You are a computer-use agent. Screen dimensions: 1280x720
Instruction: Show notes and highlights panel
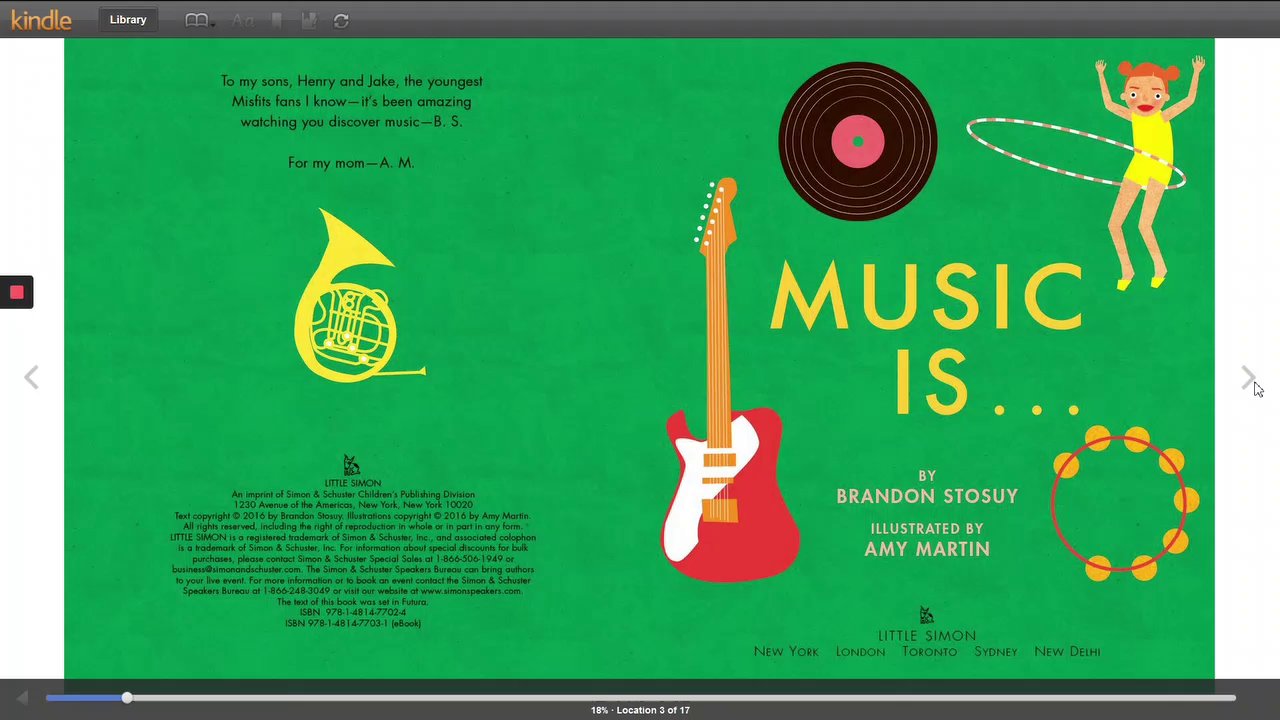coord(309,21)
